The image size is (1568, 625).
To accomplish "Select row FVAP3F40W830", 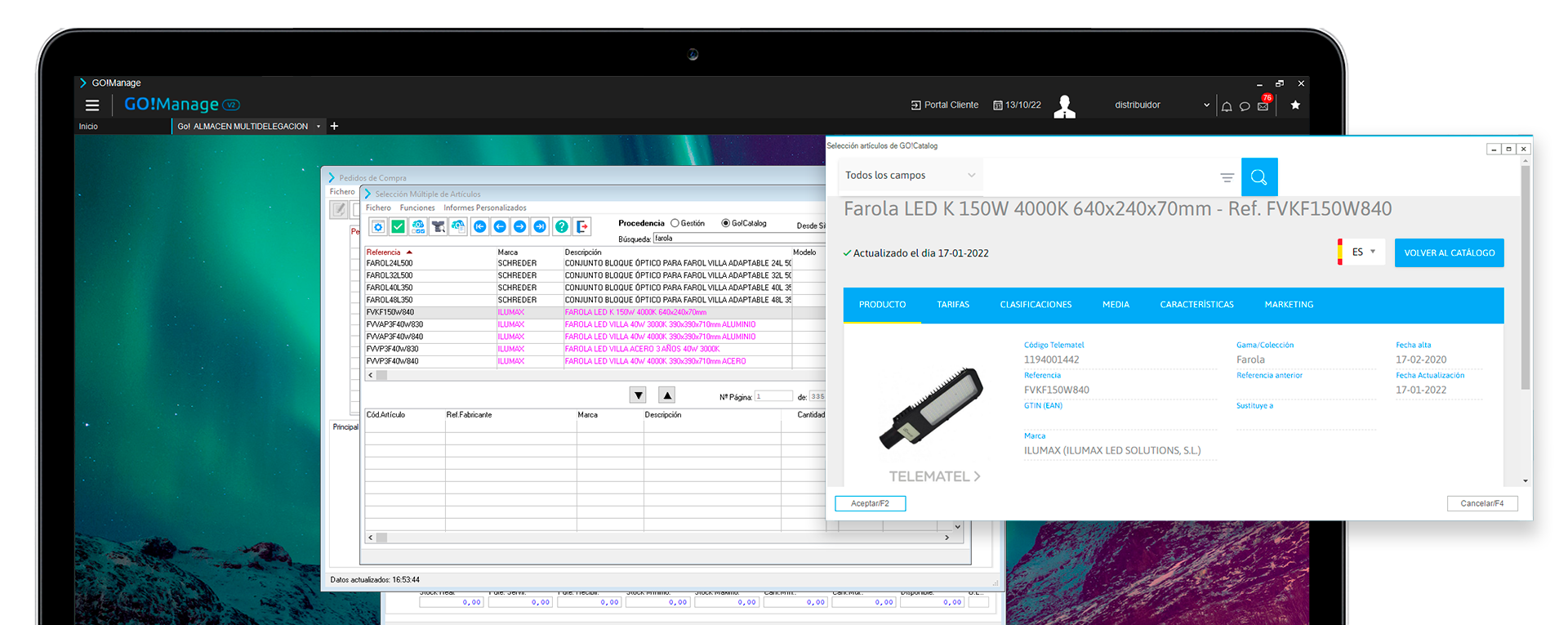I will pyautogui.click(x=595, y=324).
